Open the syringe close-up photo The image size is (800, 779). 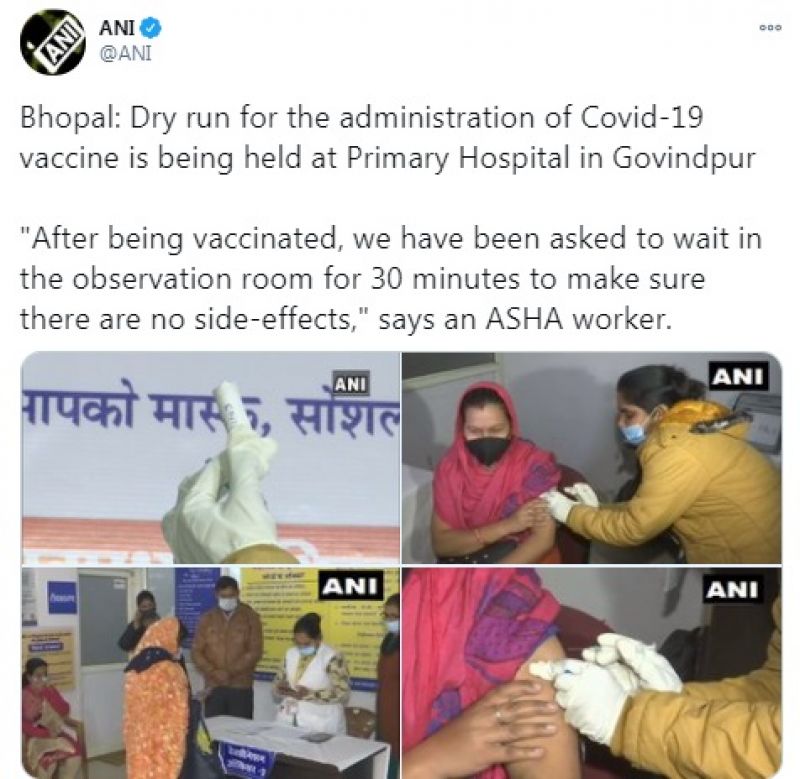click(x=210, y=458)
